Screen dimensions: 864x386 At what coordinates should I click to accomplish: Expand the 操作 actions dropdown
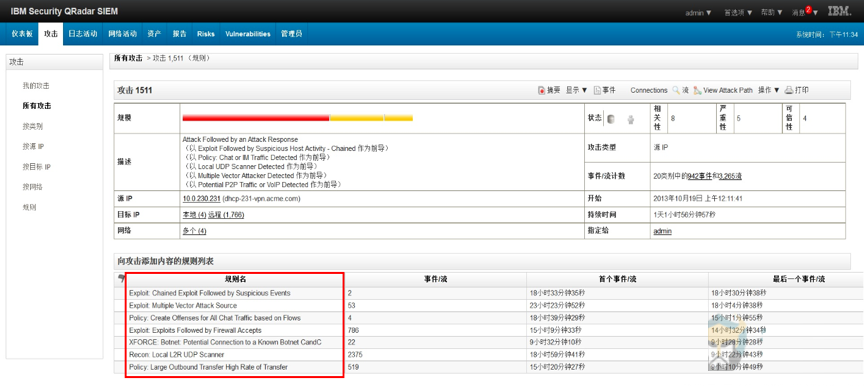click(x=769, y=90)
